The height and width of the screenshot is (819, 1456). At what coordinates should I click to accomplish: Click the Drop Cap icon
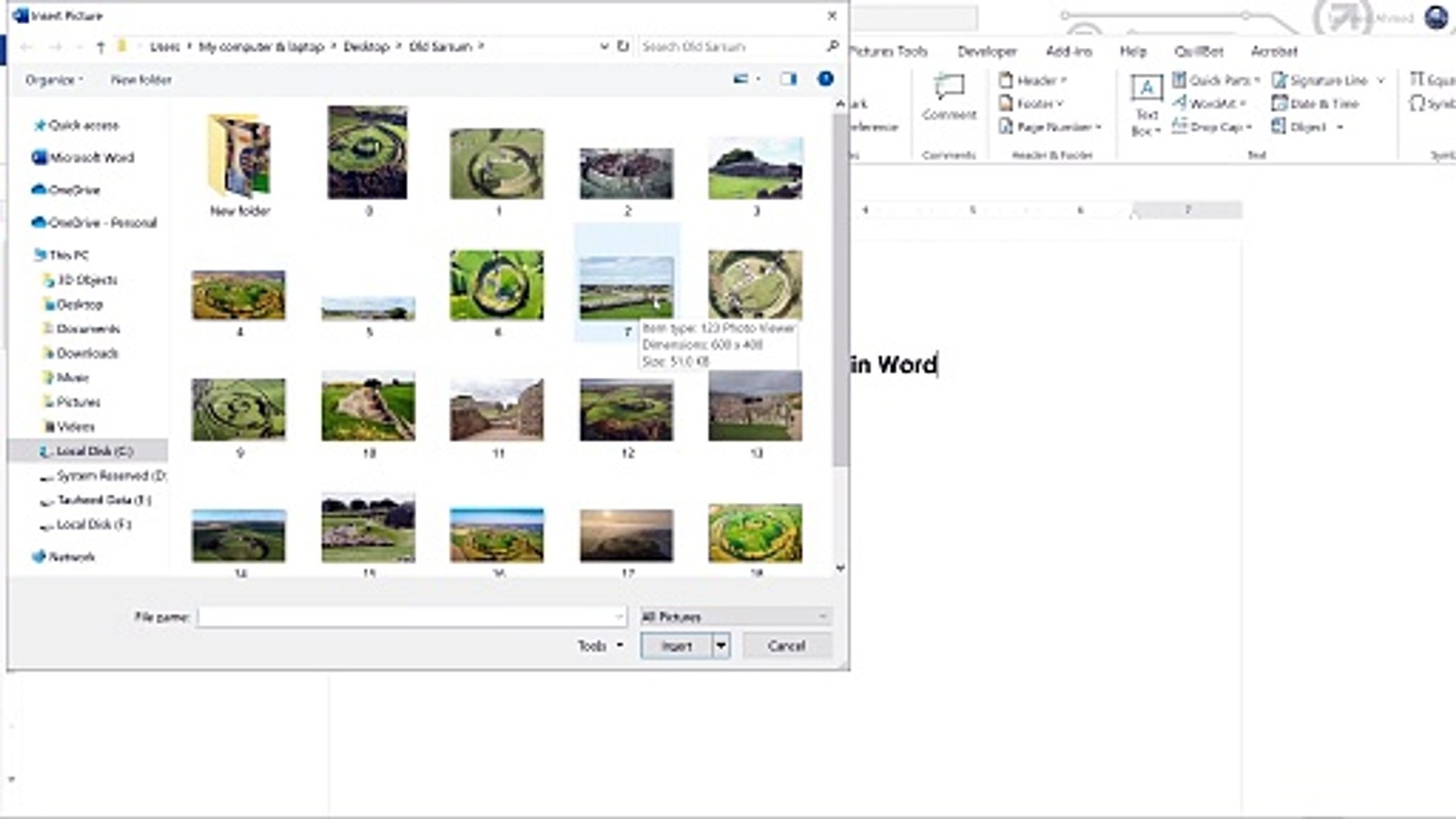(x=1211, y=127)
